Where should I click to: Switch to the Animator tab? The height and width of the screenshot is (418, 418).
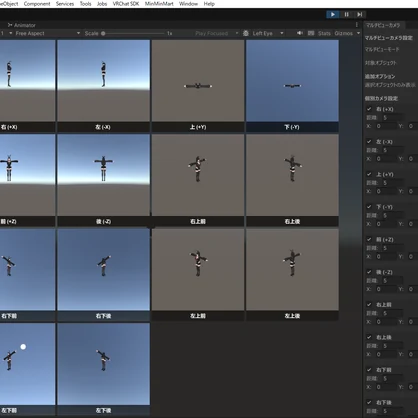(22, 25)
